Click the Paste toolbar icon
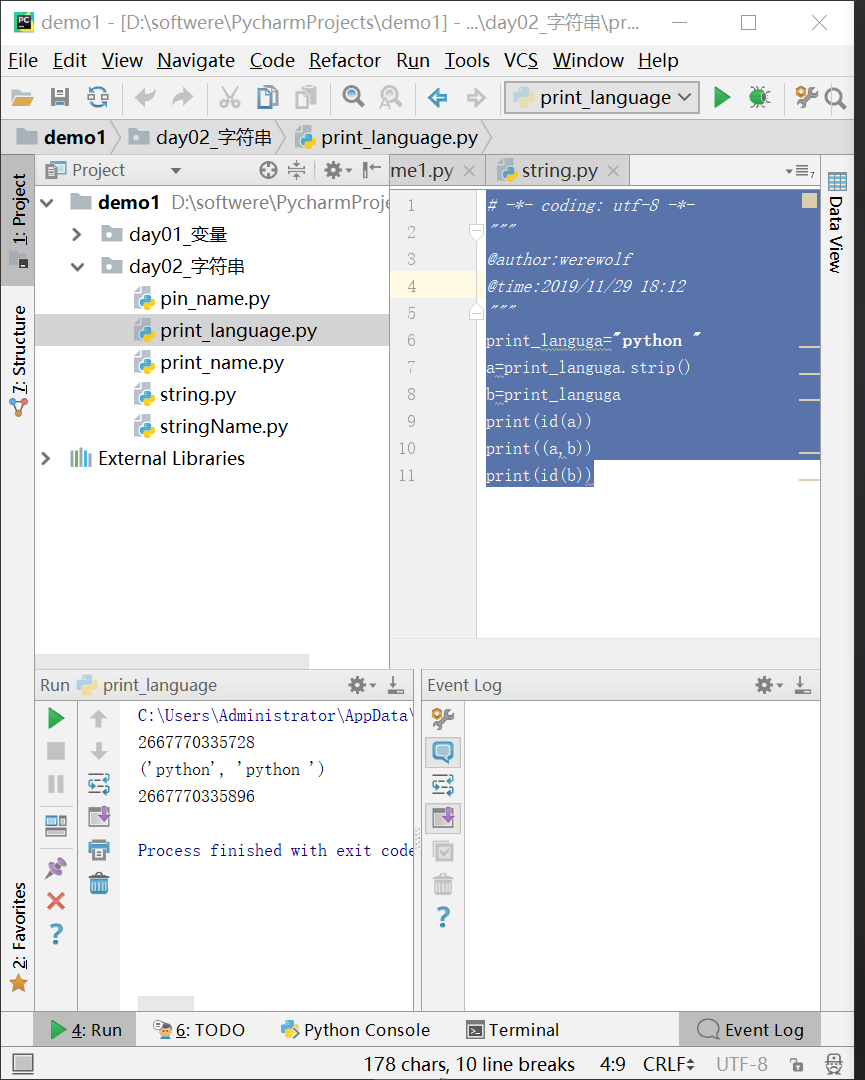 [x=306, y=97]
